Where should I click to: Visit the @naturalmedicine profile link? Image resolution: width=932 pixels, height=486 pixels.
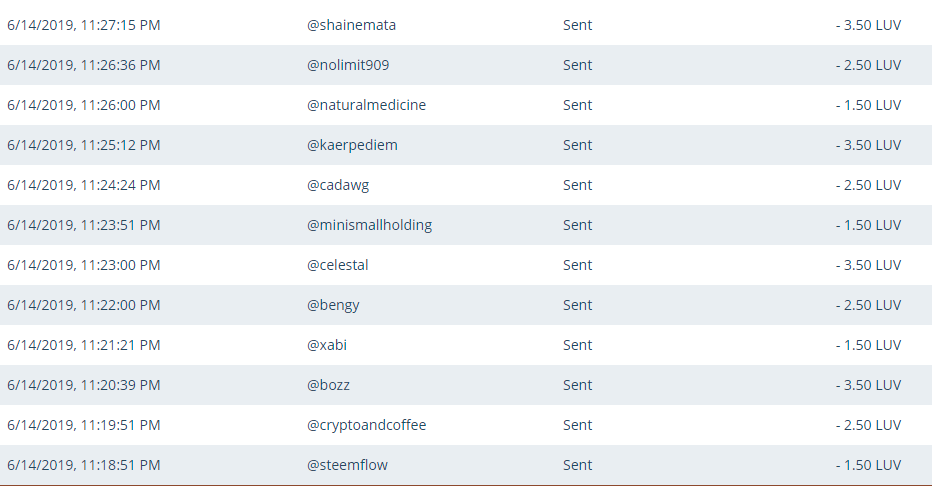(366, 105)
